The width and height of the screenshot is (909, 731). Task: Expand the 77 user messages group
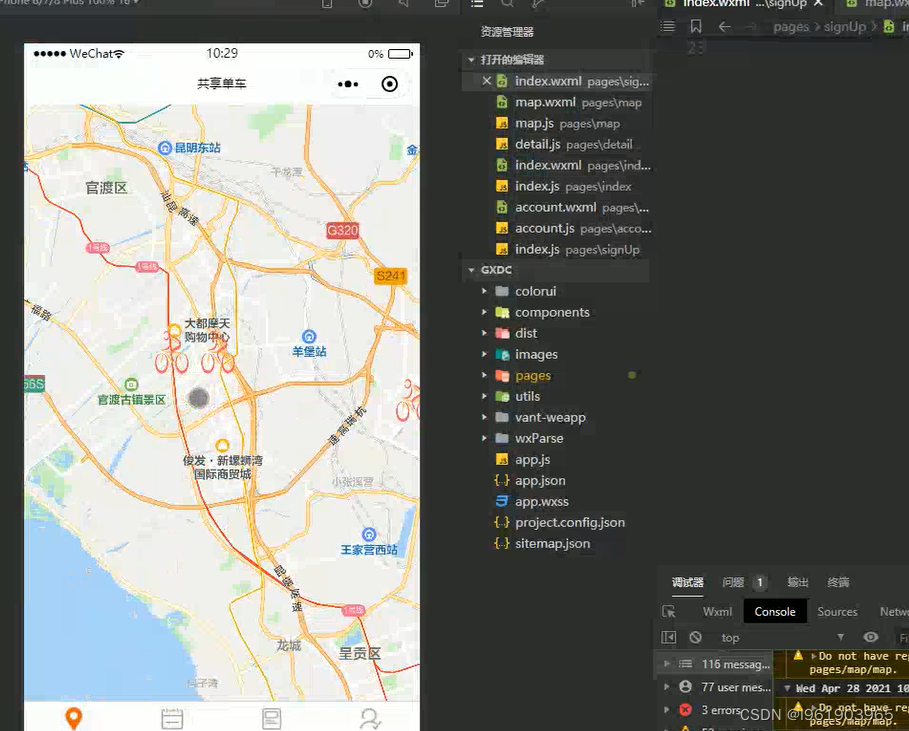pos(667,687)
